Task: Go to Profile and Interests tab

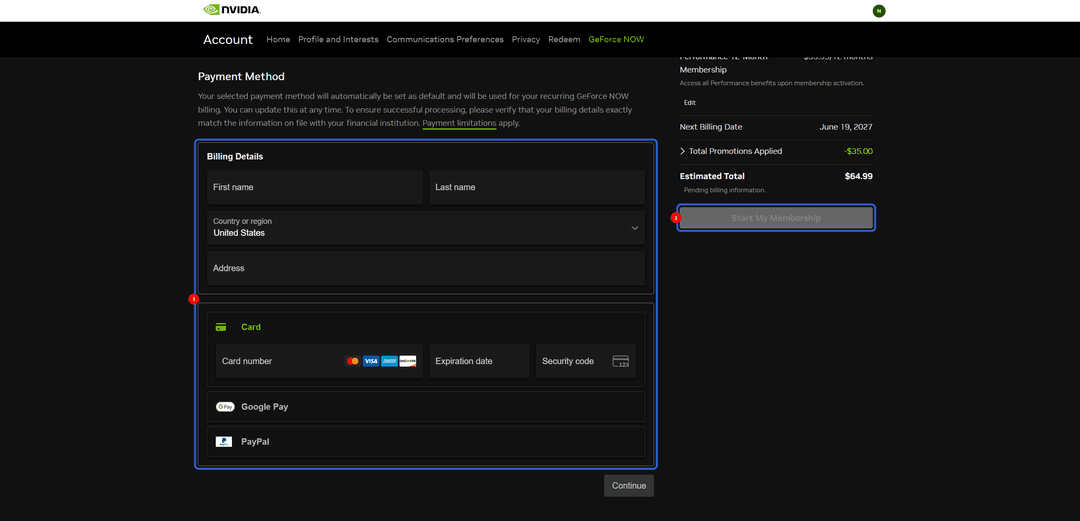Action: click(338, 39)
